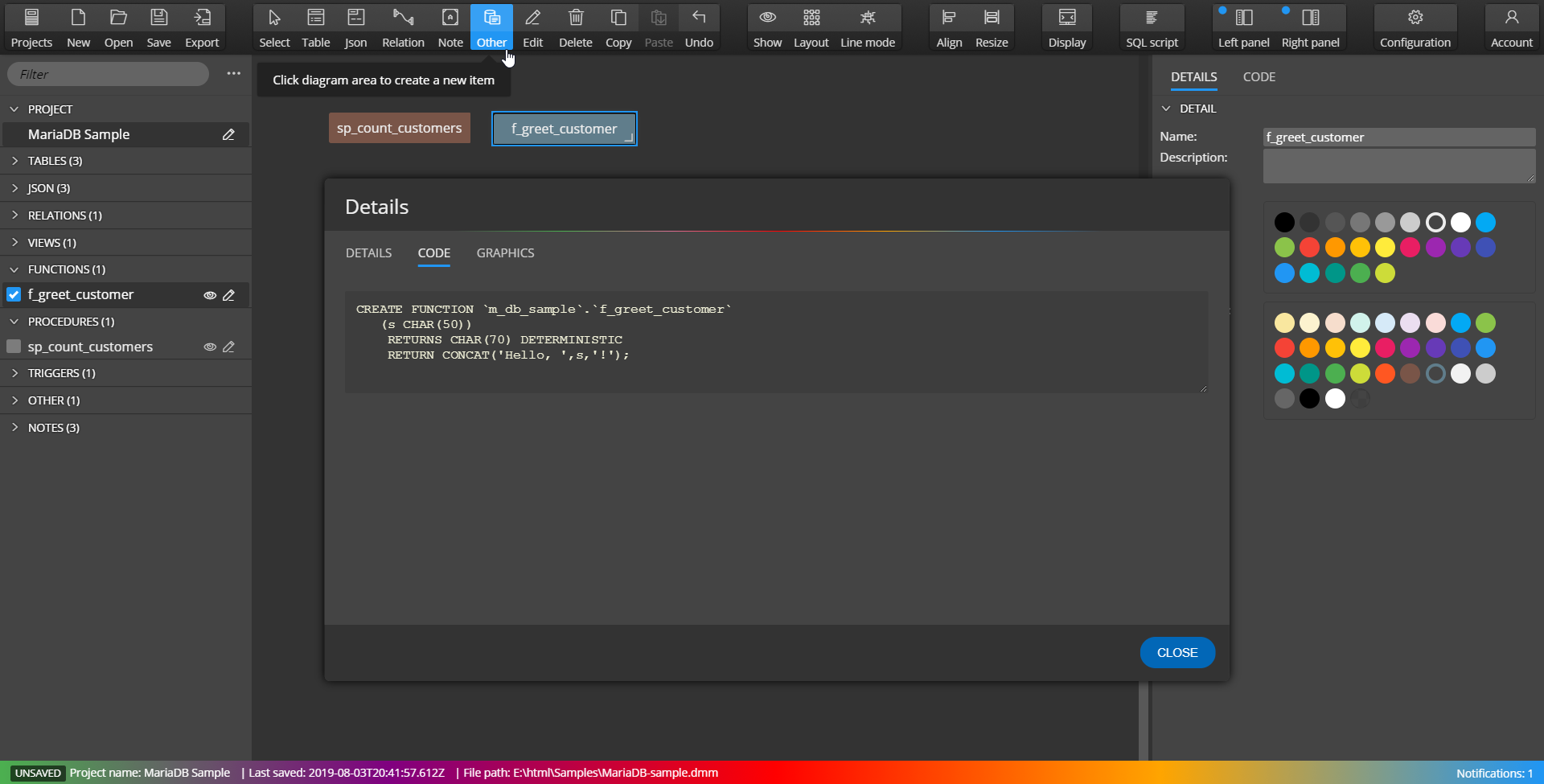Toggle visibility eye of sp_count_customers
Image resolution: width=1544 pixels, height=784 pixels.
click(x=209, y=347)
